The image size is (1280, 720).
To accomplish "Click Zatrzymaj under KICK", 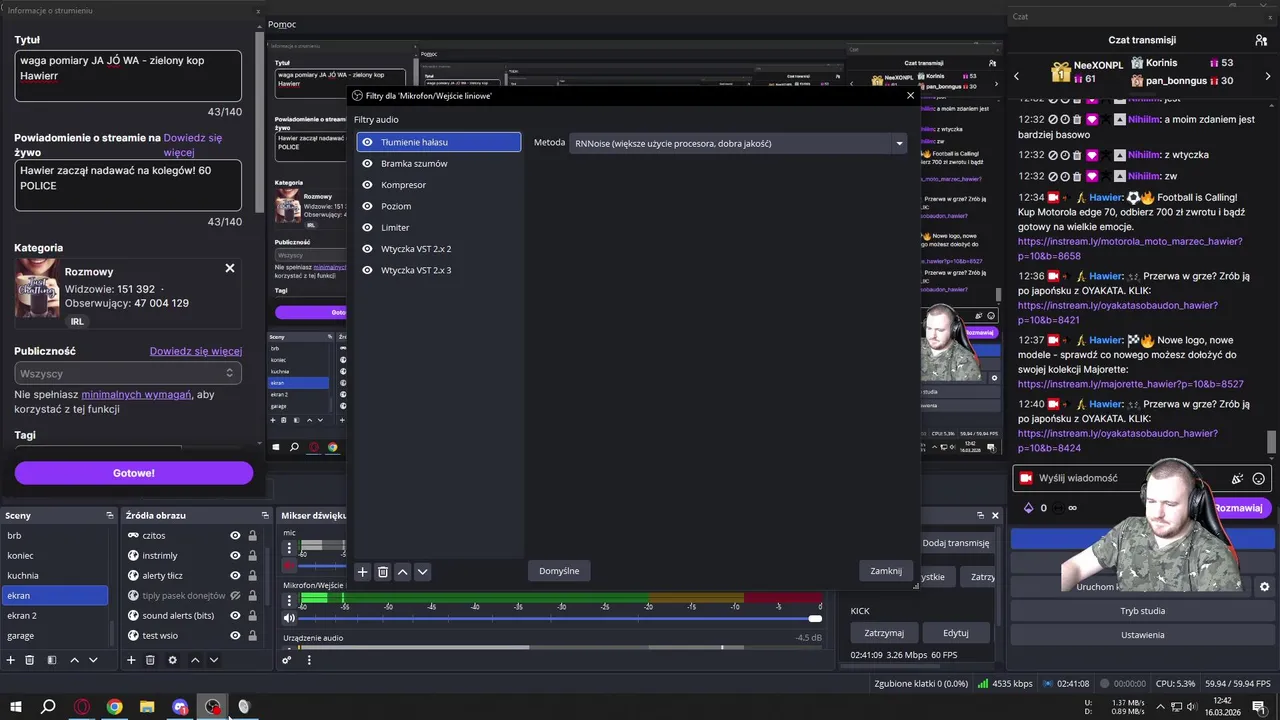I will point(884,633).
